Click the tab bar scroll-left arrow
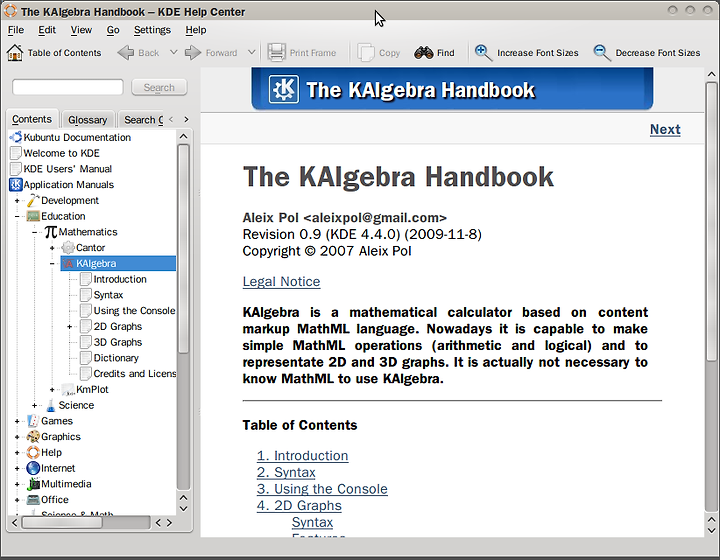Image resolution: width=720 pixels, height=560 pixels. (171, 119)
